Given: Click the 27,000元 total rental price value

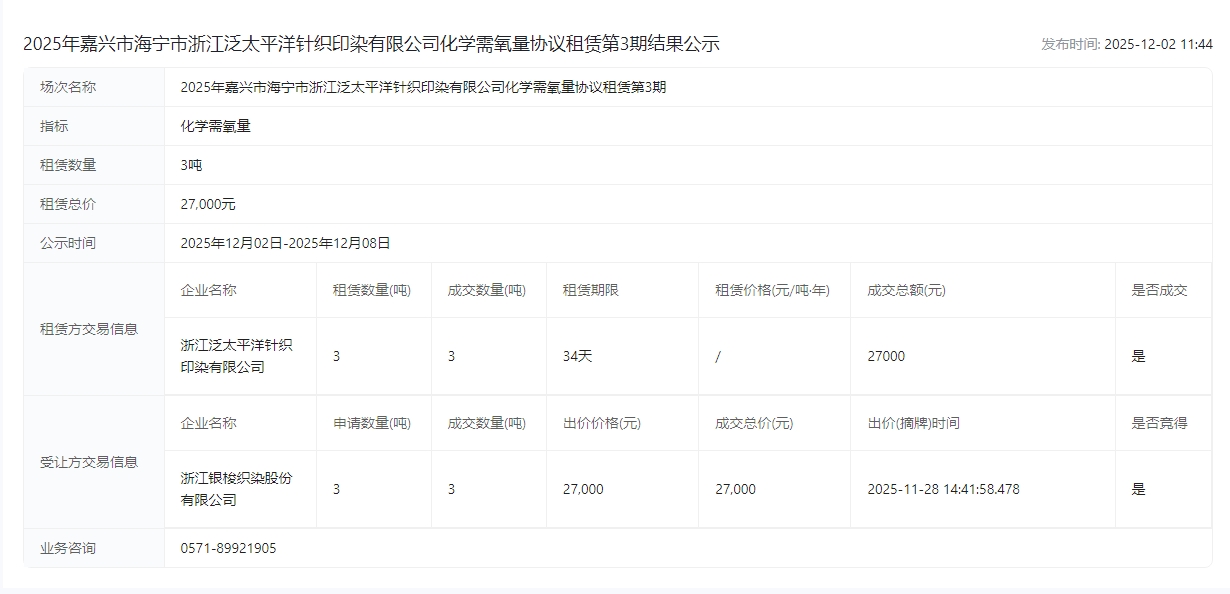Looking at the screenshot, I should click(208, 204).
